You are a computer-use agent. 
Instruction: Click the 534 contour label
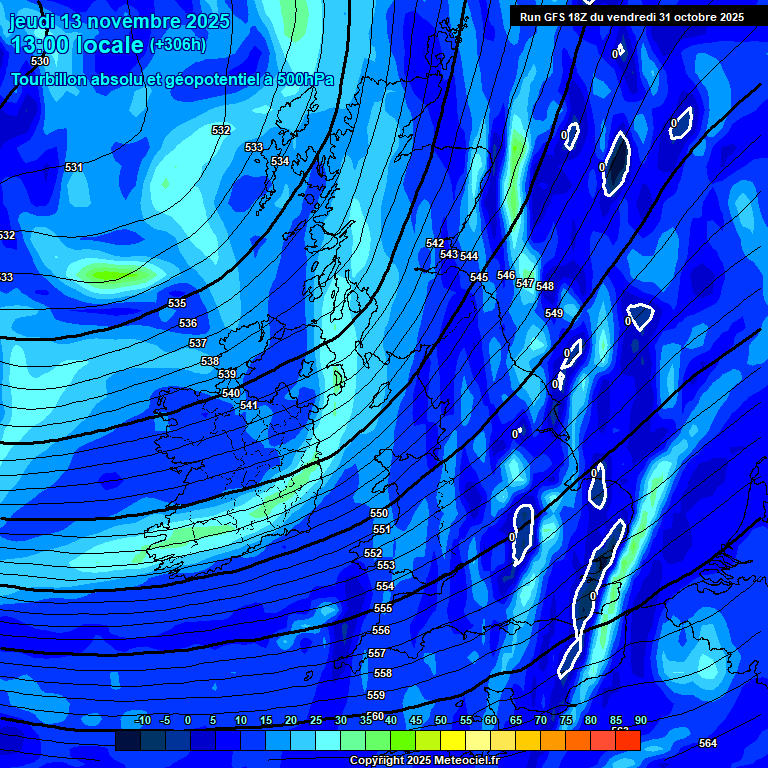(x=280, y=161)
